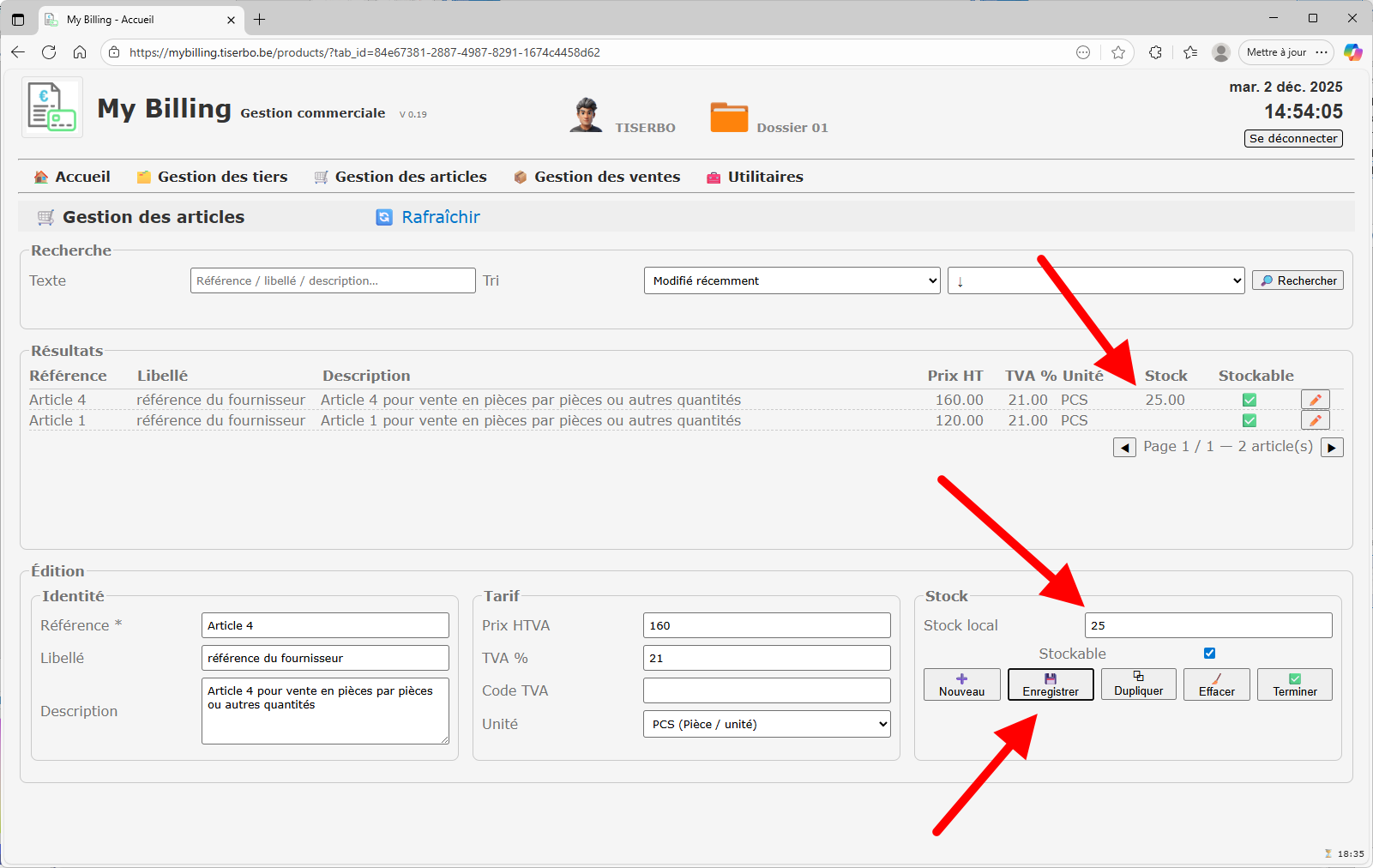Toggle Stockable checkmark on Article 4 row
Screen dimensions: 1373x868
[1250, 400]
